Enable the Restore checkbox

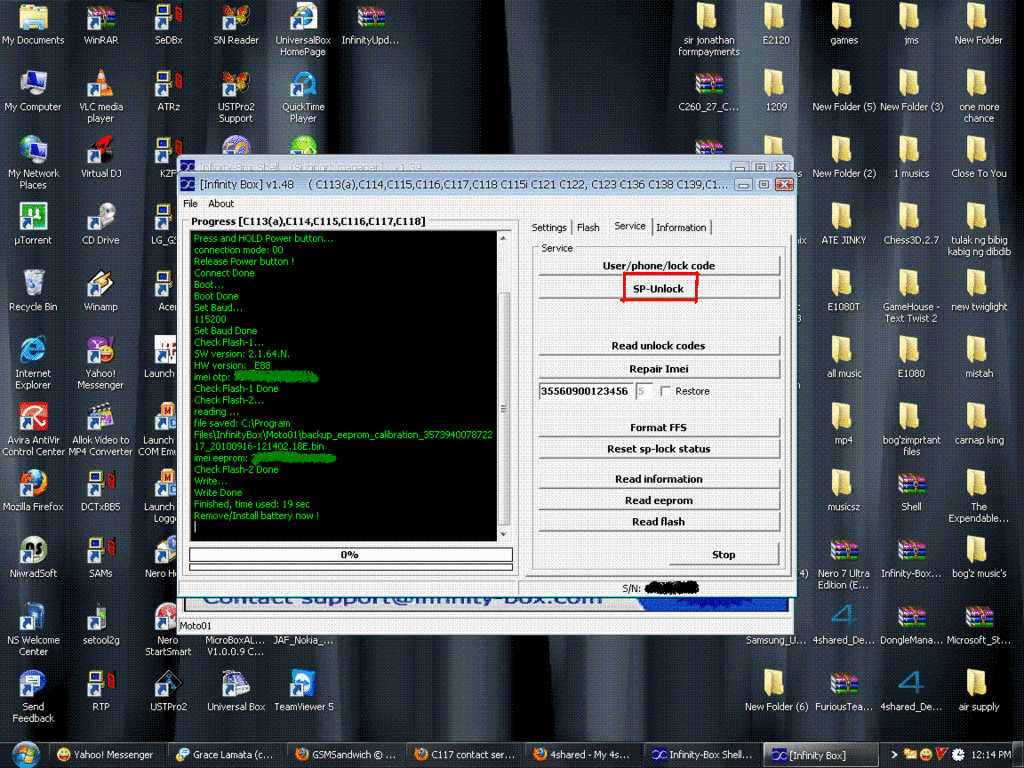click(666, 391)
